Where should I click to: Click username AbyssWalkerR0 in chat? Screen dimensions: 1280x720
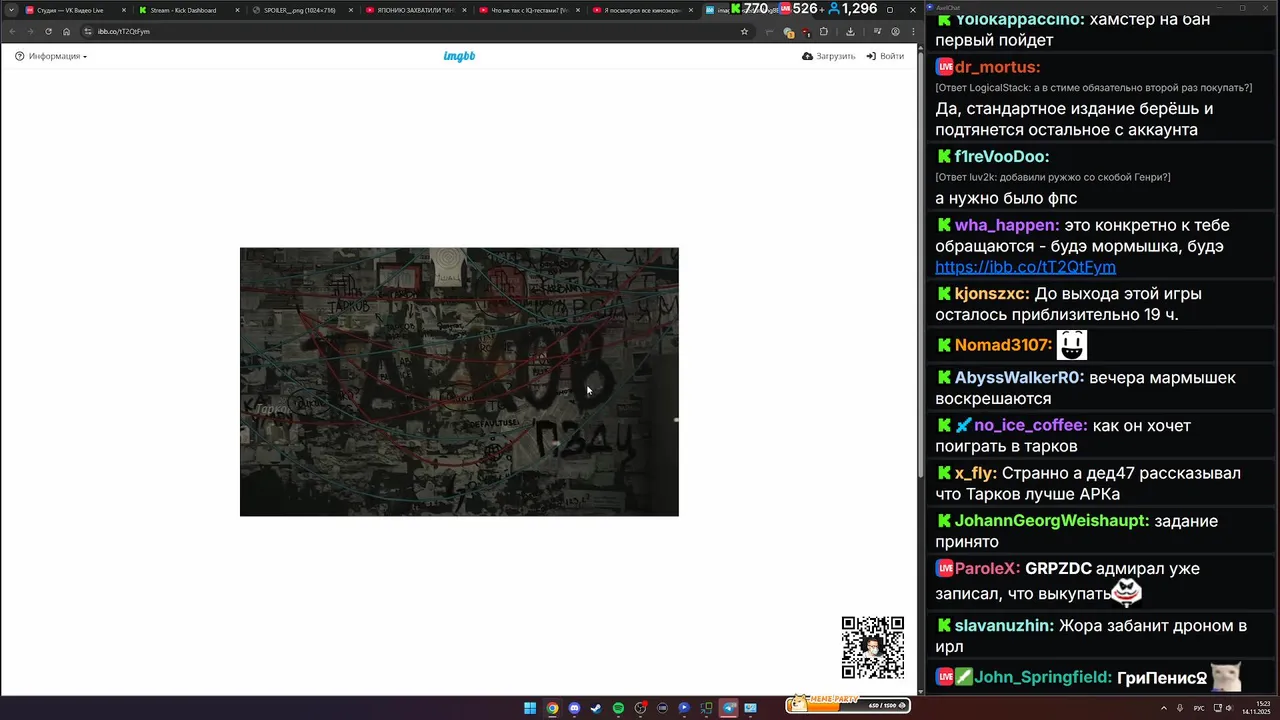click(1019, 378)
